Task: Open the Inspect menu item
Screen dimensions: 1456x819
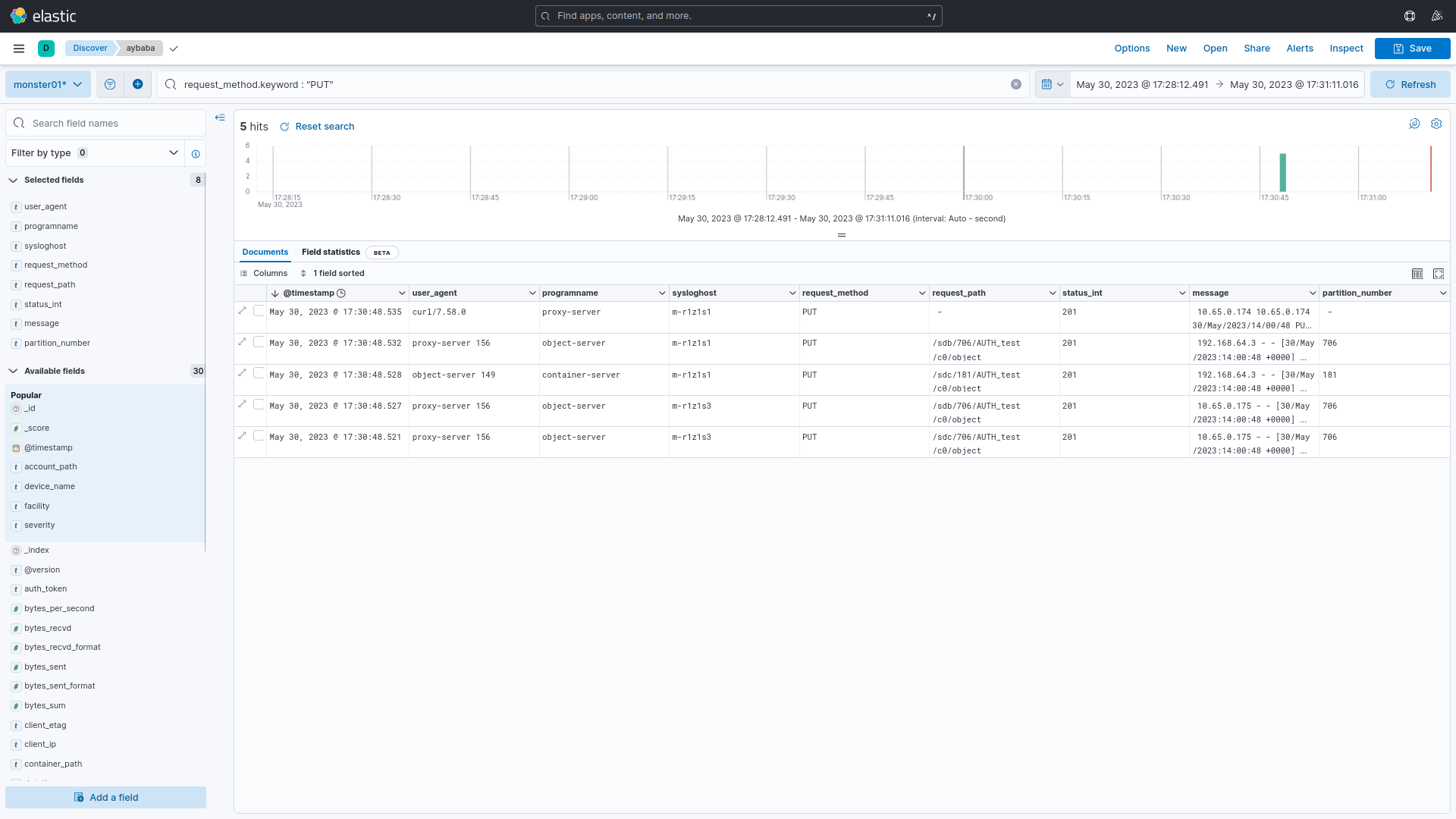Action: pyautogui.click(x=1346, y=49)
